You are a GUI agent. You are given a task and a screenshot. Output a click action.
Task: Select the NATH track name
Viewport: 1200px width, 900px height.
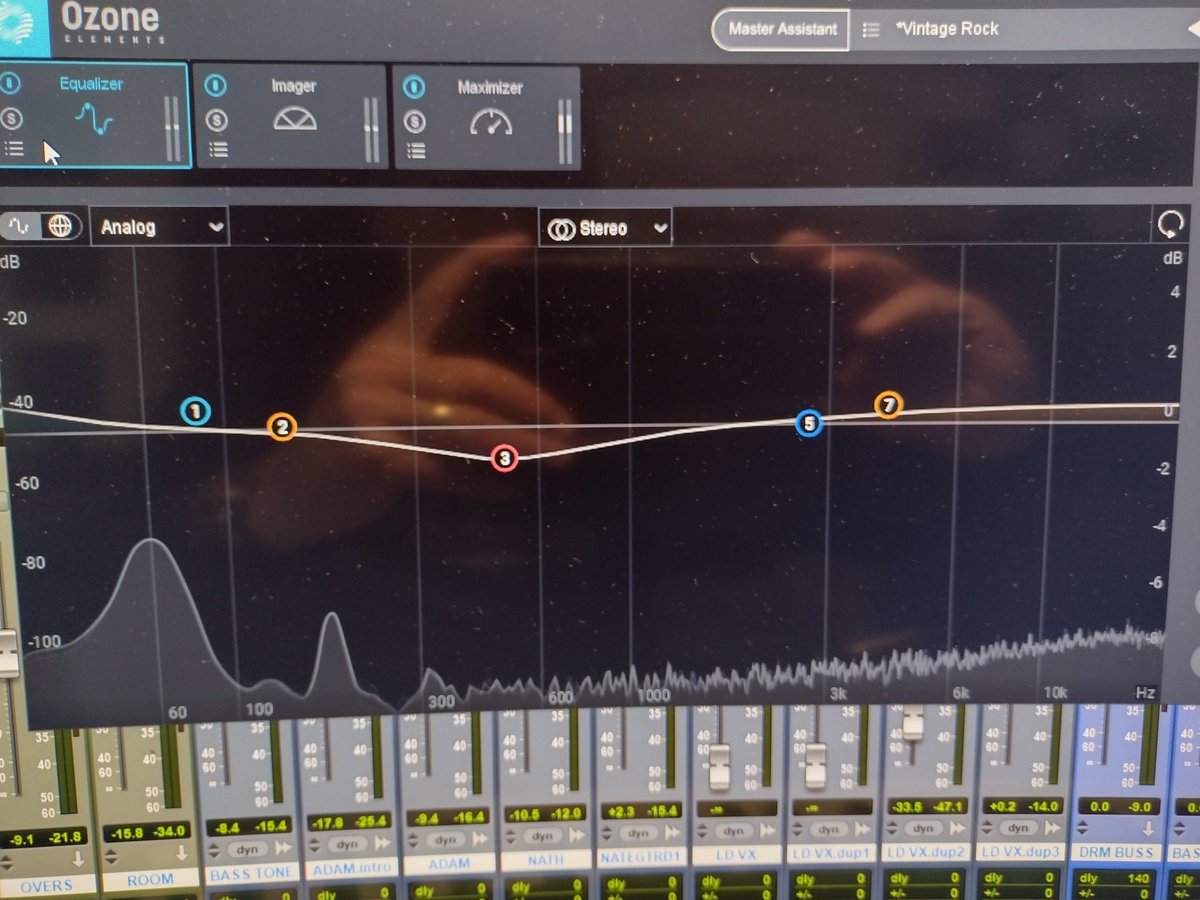544,860
